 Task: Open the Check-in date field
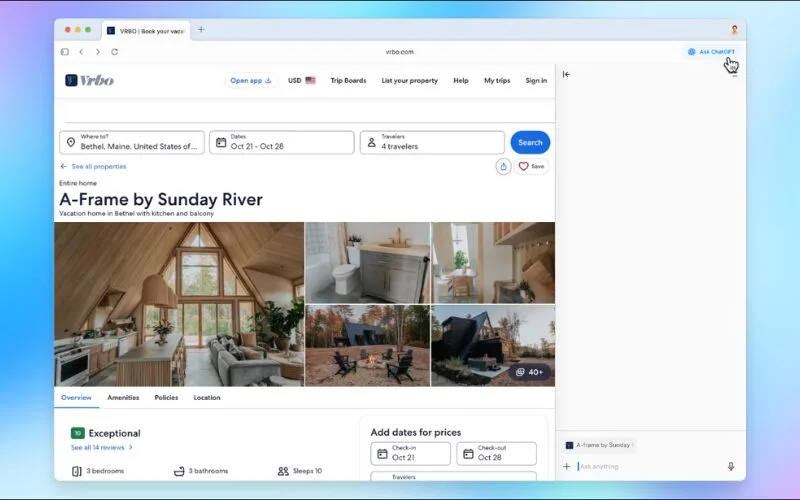(410, 453)
